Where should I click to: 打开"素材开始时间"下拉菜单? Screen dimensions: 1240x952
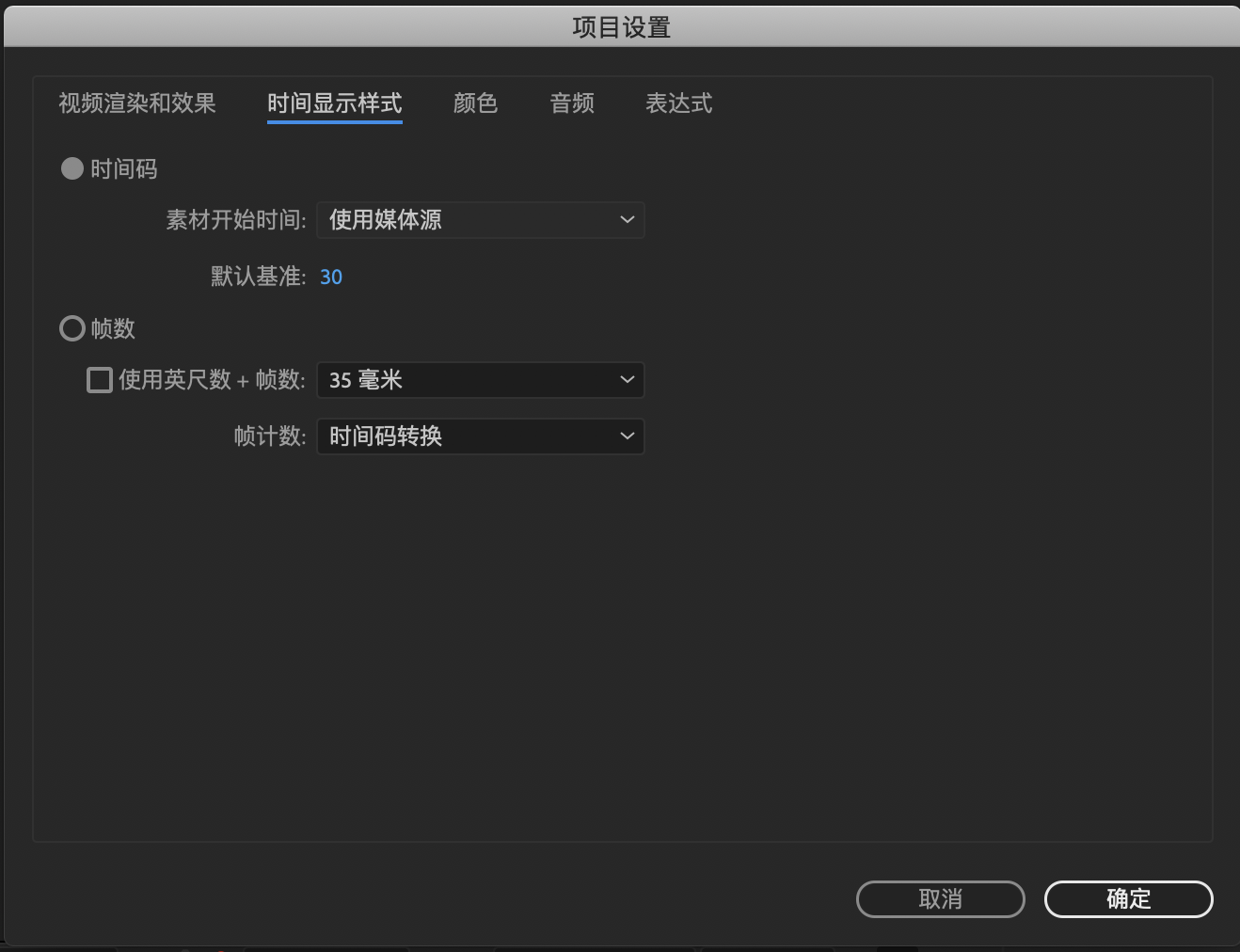pos(480,220)
